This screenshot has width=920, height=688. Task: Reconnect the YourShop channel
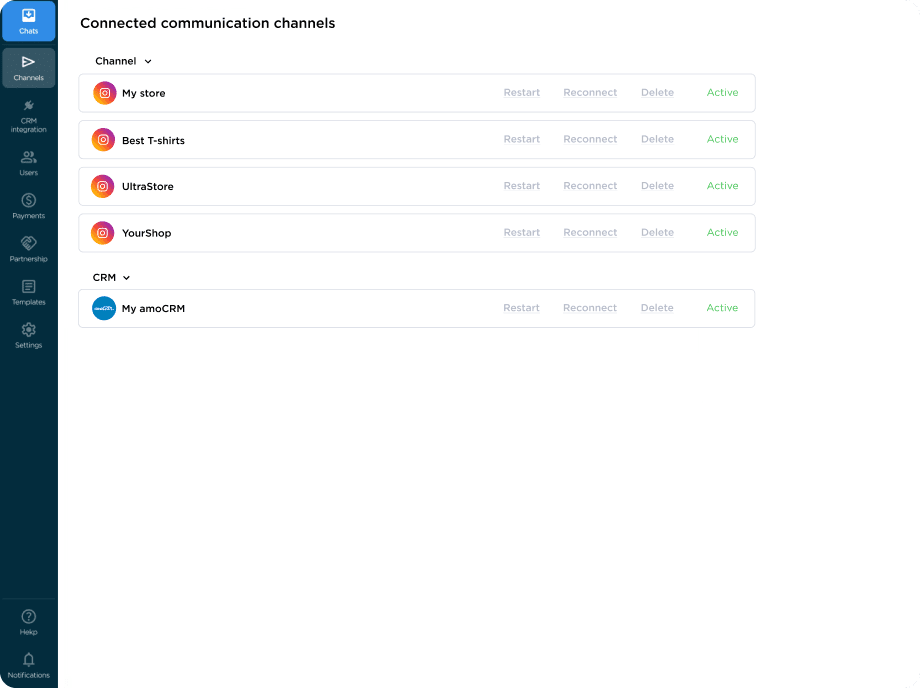click(x=590, y=232)
